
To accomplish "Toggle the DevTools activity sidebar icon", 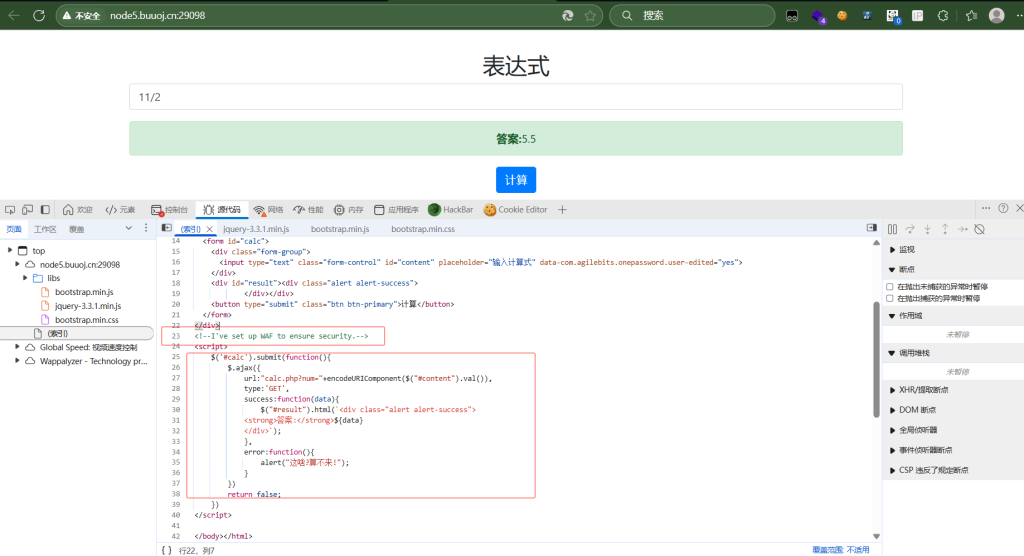I will coord(45,210).
